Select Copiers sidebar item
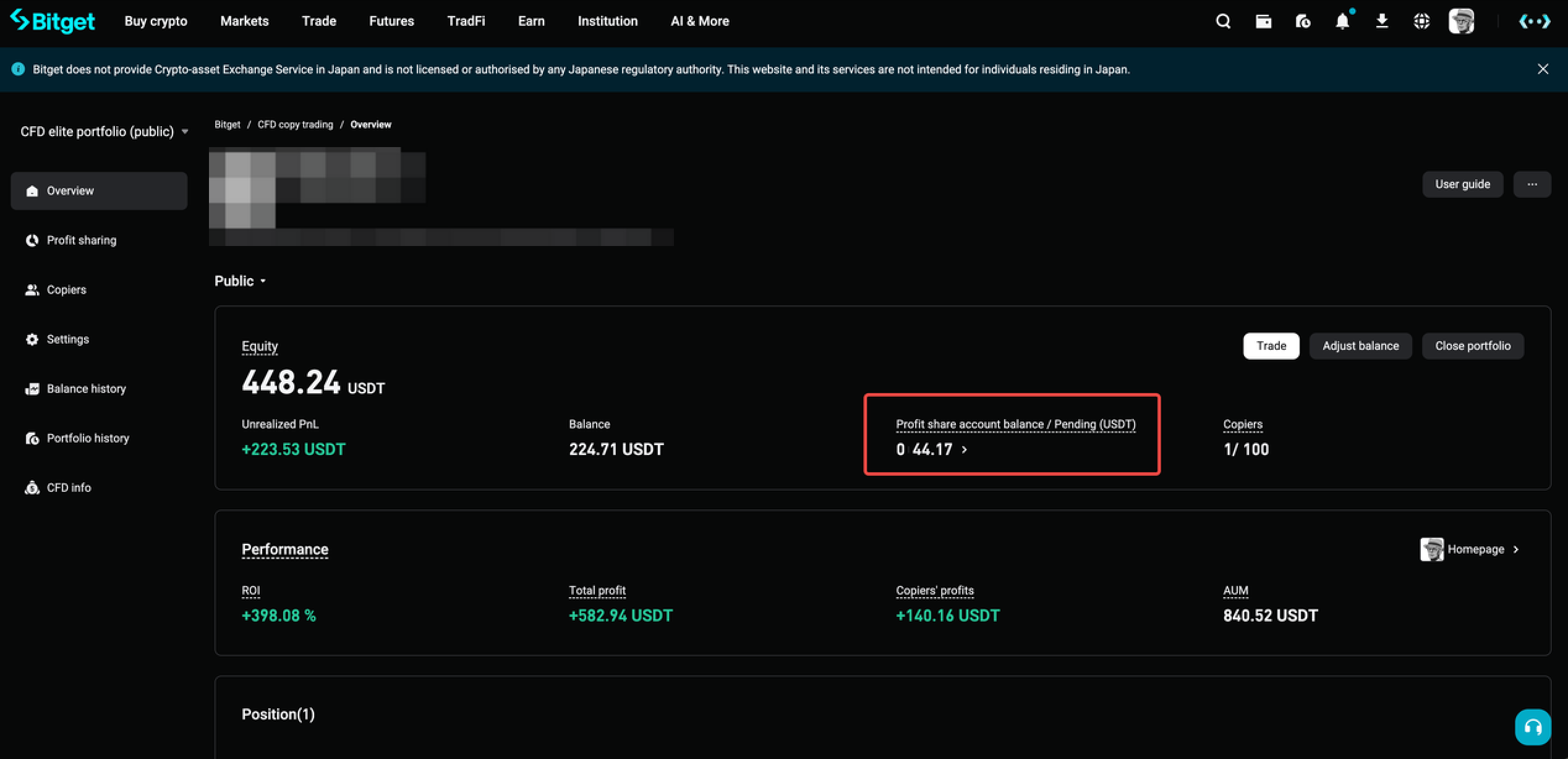The image size is (1568, 759). pos(99,290)
